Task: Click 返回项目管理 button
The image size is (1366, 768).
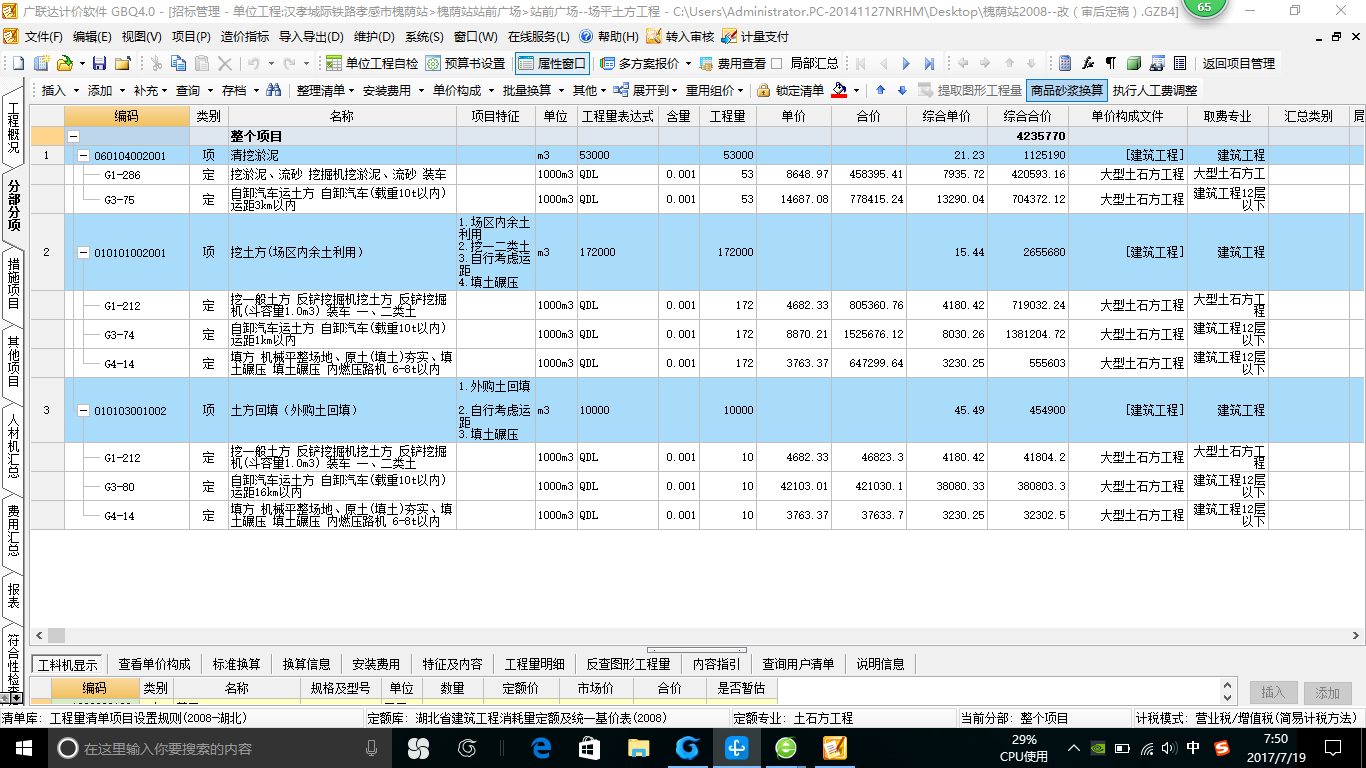Action: point(1239,63)
